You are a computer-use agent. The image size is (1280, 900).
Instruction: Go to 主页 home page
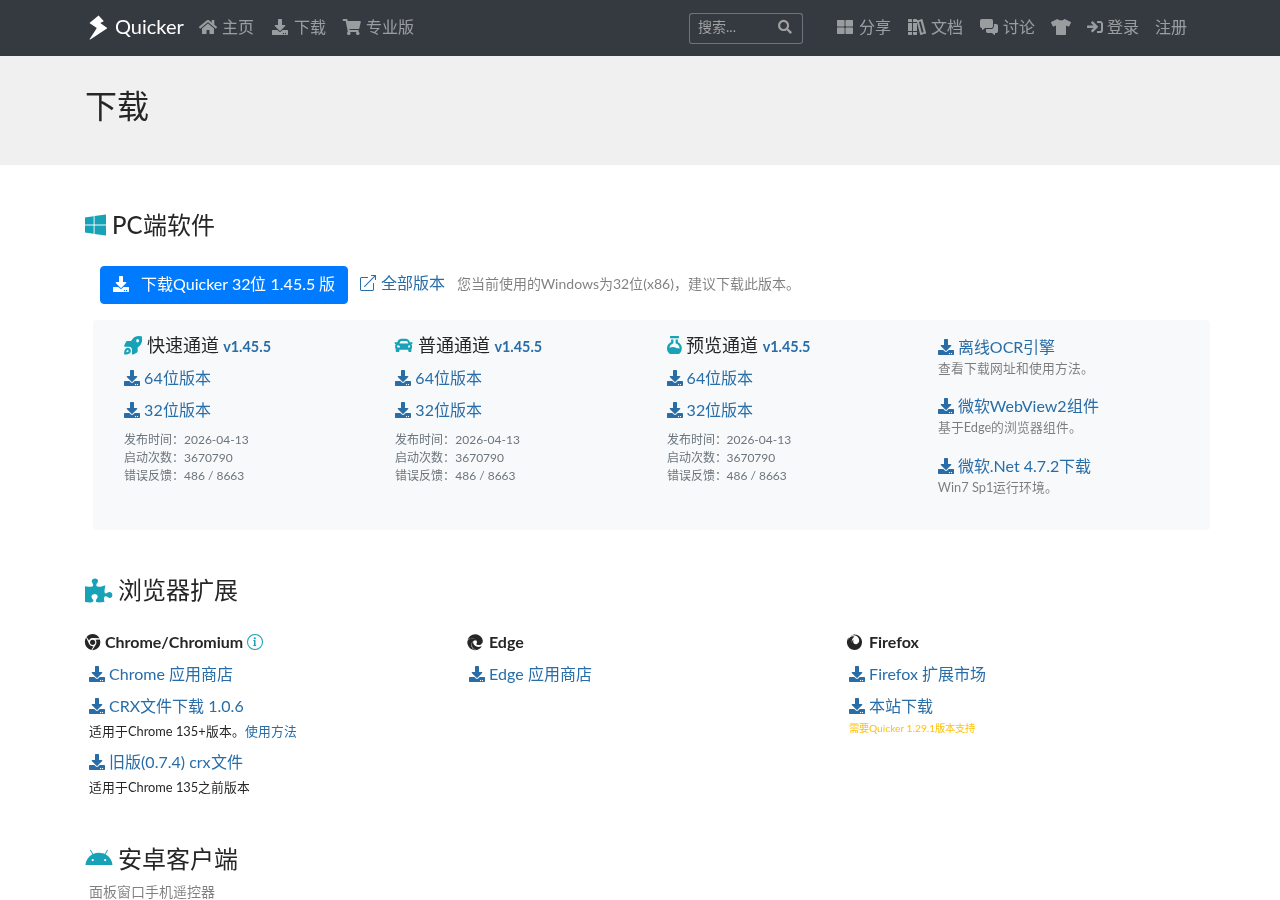point(227,28)
